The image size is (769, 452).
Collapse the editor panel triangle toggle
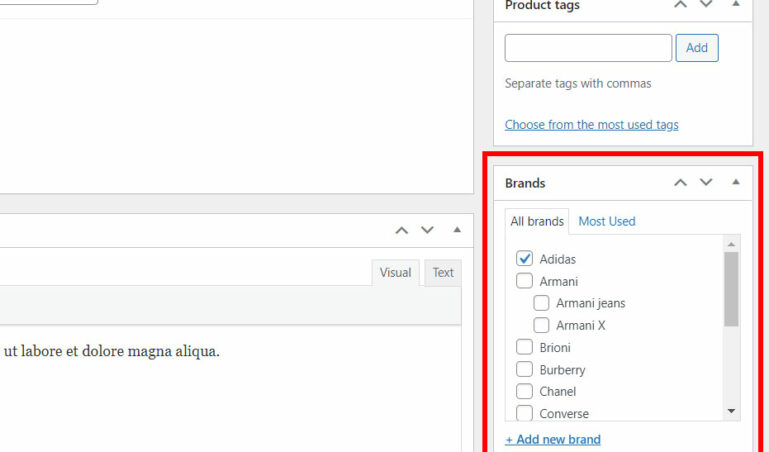tap(457, 229)
